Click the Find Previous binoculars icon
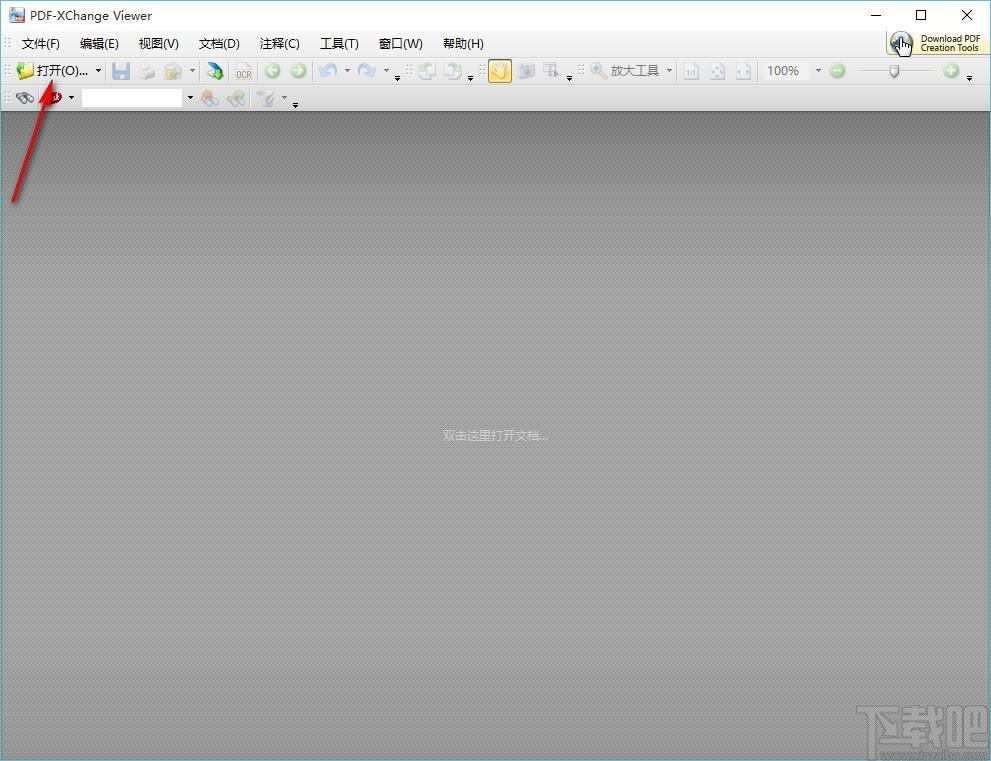Image resolution: width=991 pixels, height=761 pixels. (x=210, y=98)
